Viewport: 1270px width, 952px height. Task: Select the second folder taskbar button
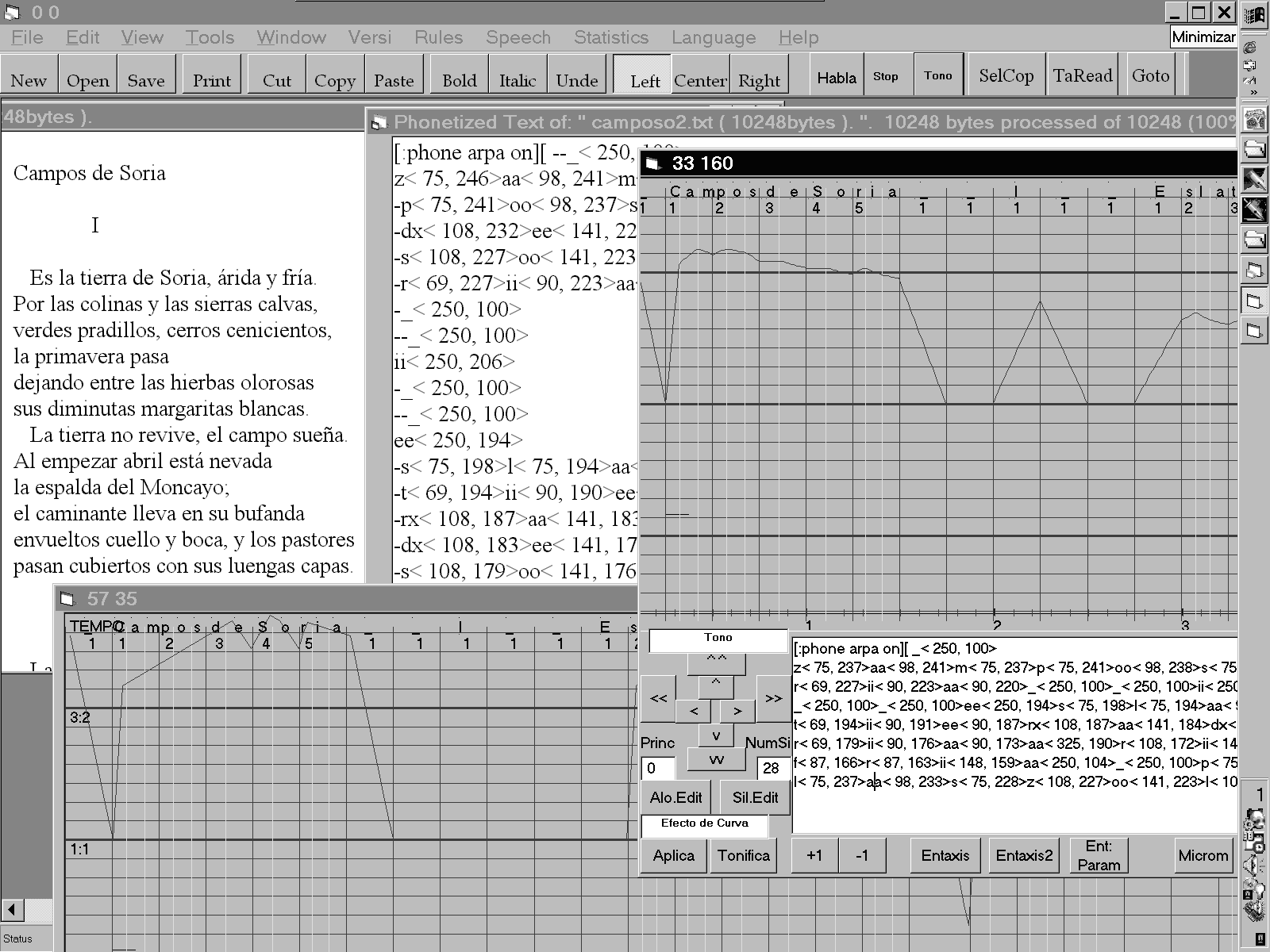point(1255,240)
